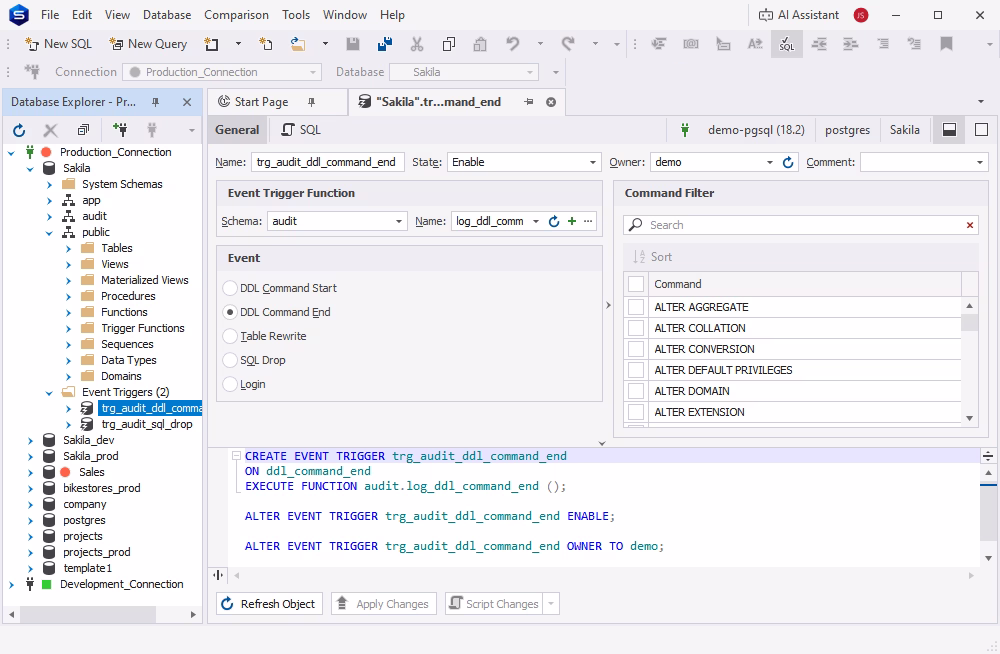Click the Save All icon
This screenshot has width=1000, height=654.
[385, 44]
